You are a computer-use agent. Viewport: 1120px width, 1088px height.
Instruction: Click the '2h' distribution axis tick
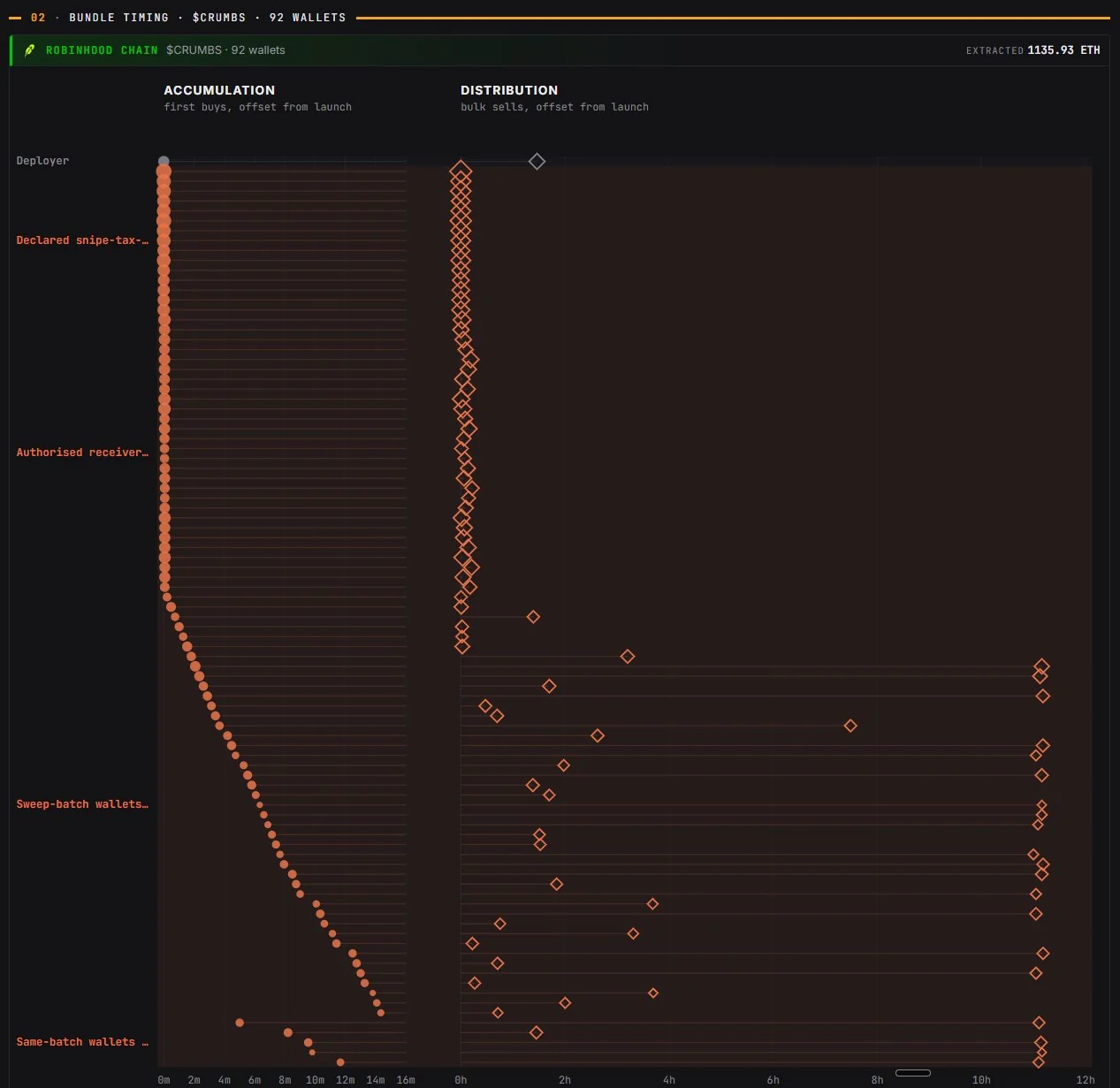(x=565, y=1080)
